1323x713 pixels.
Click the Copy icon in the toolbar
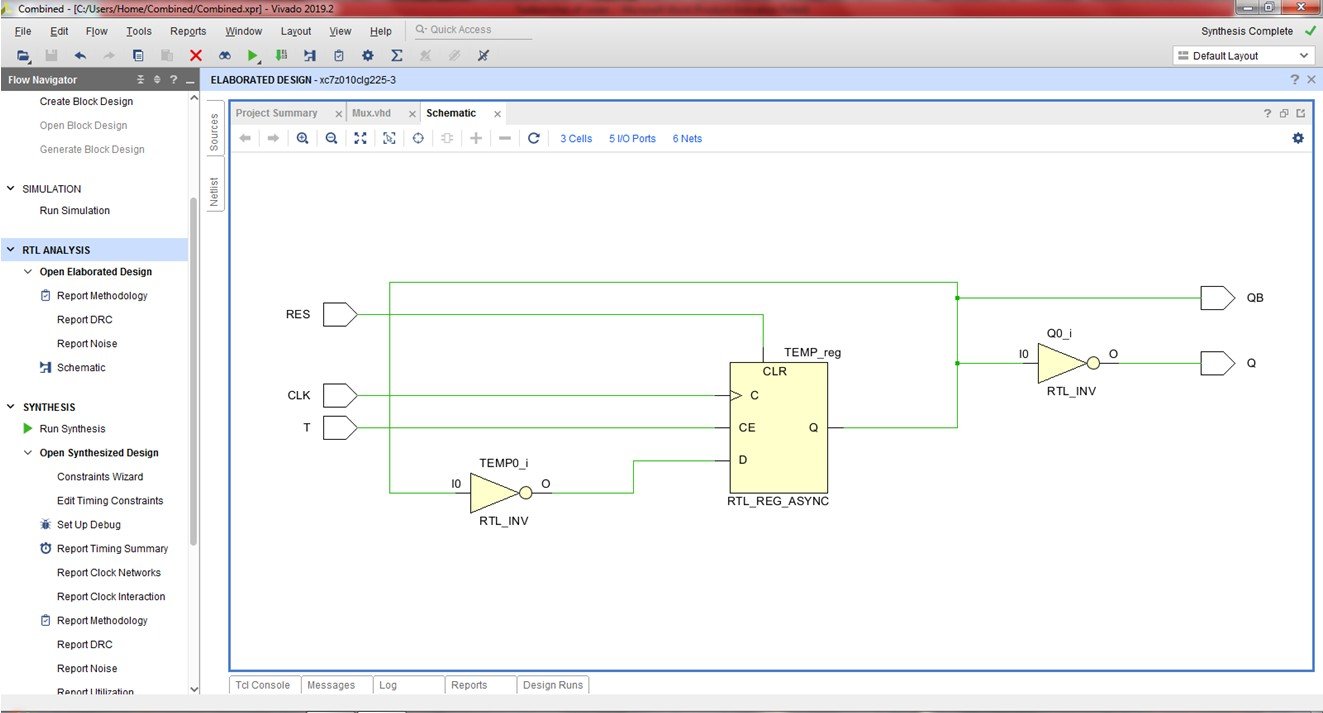click(x=138, y=56)
